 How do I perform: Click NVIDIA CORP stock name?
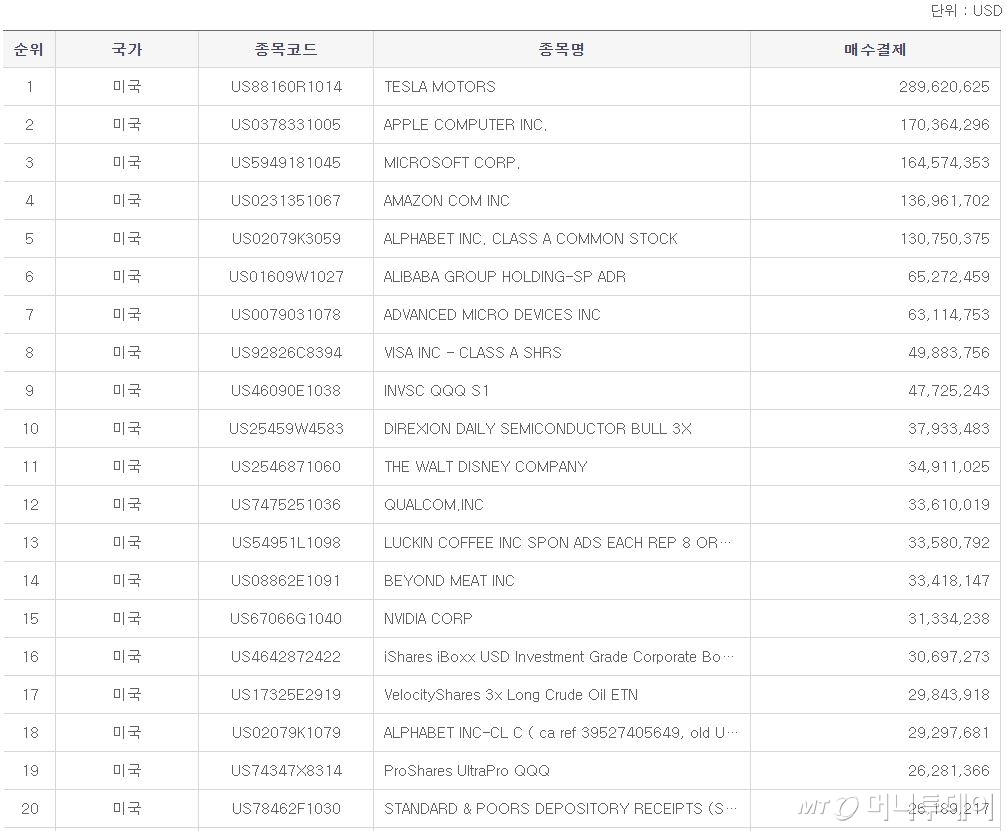[428, 618]
